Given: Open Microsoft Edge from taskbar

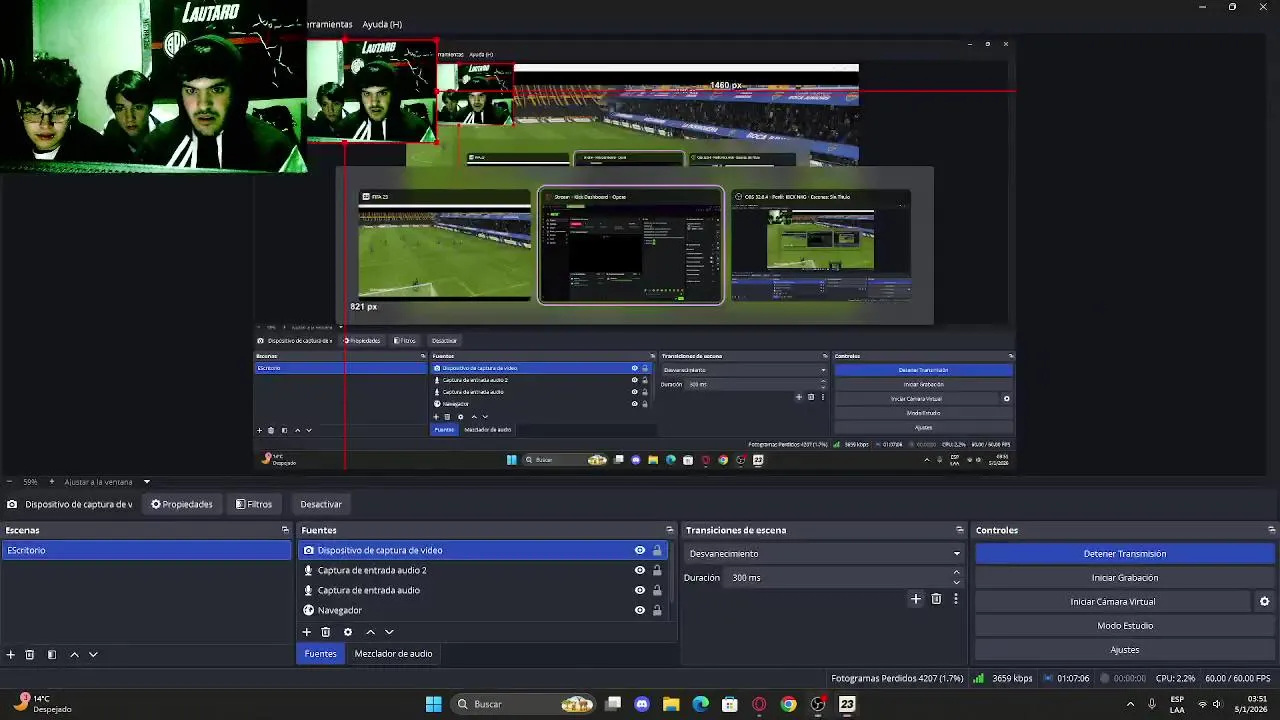Looking at the screenshot, I should click(x=700, y=704).
